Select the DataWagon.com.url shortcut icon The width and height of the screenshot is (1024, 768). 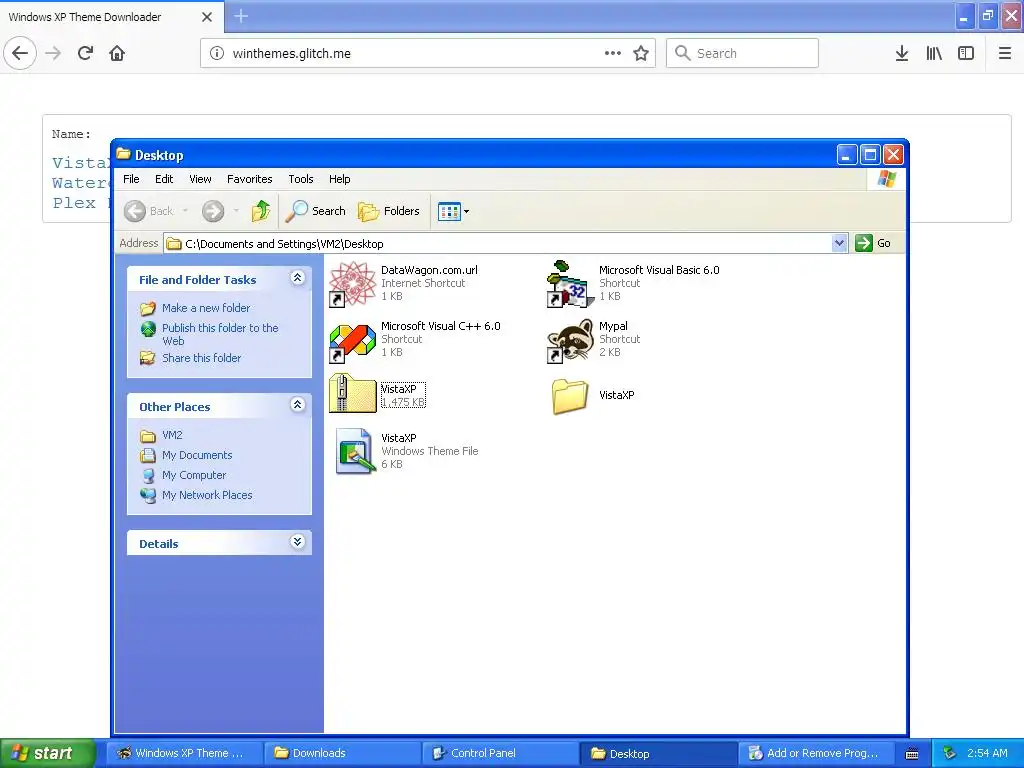(x=353, y=283)
